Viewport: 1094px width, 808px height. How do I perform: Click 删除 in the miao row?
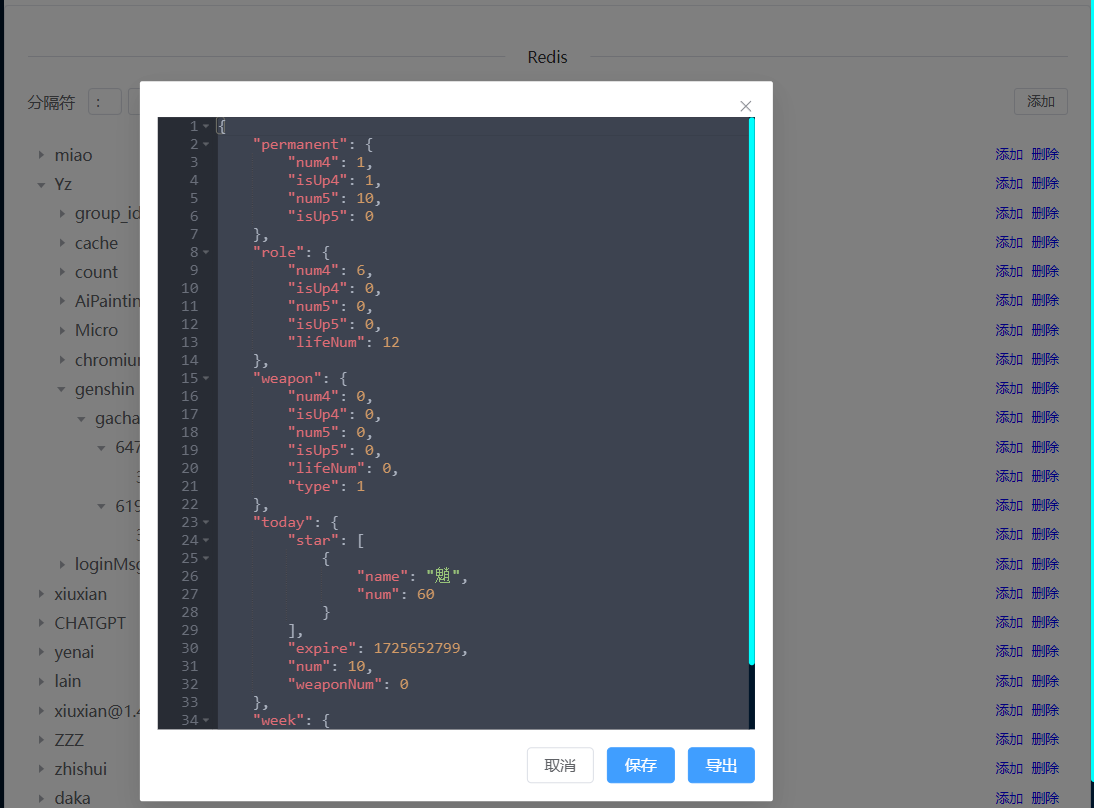coord(1045,154)
